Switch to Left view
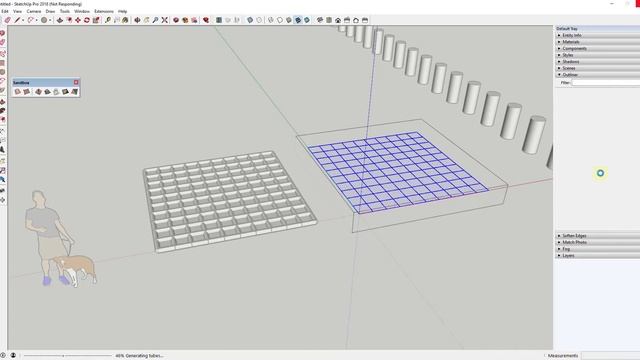Image resolution: width=640 pixels, height=360 pixels. pos(365,20)
